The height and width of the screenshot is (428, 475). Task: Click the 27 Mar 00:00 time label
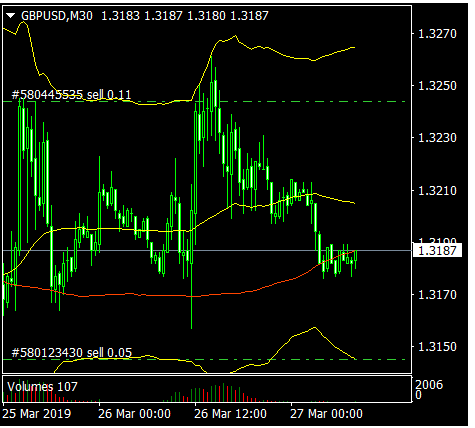(x=326, y=414)
